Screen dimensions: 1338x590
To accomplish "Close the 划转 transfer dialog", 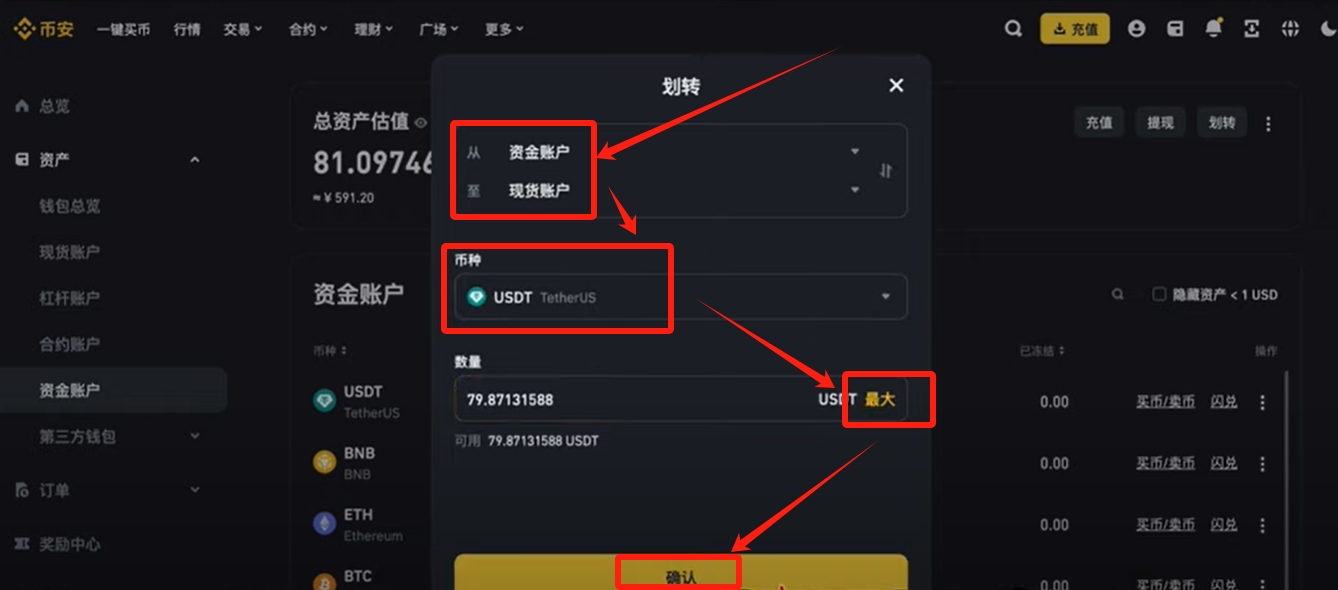I will point(896,85).
